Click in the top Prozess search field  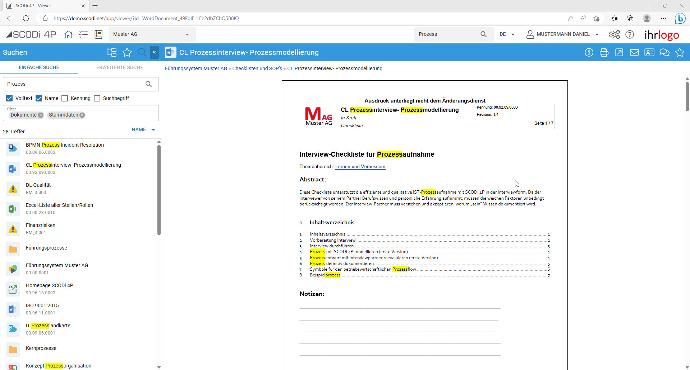click(447, 34)
